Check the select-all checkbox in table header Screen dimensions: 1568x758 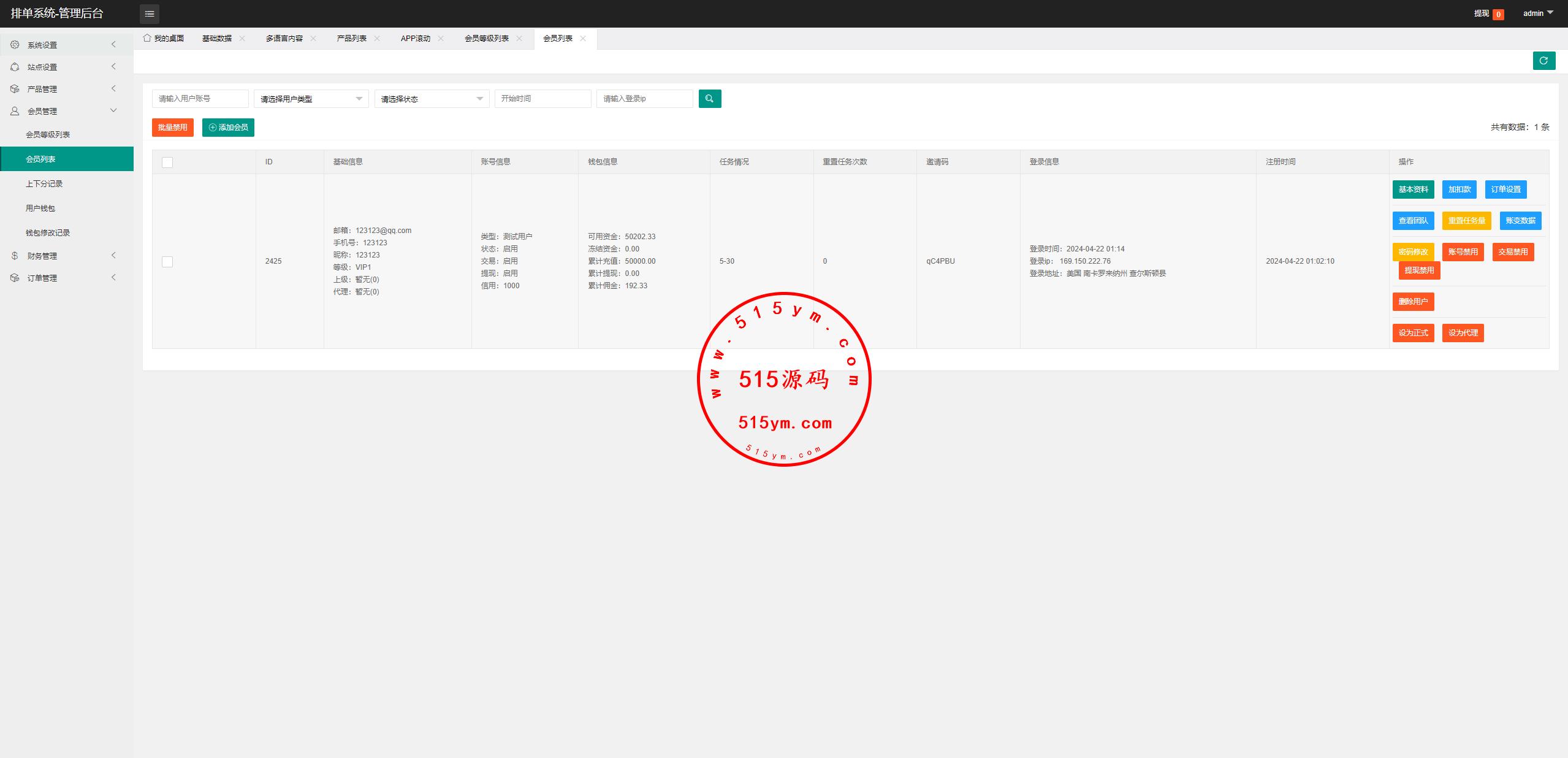pos(167,163)
